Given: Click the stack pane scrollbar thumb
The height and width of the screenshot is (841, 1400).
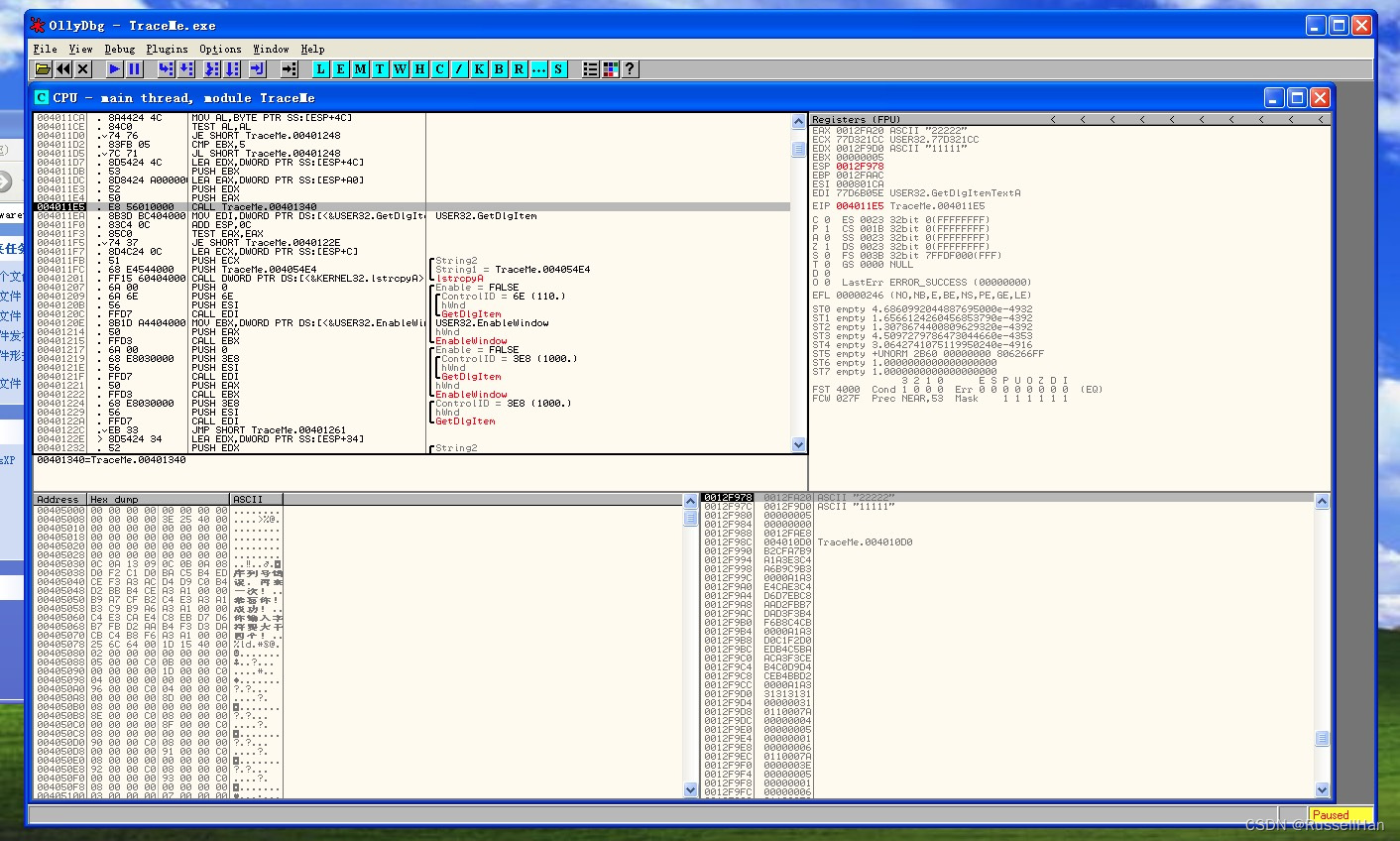Looking at the screenshot, I should click(1322, 739).
